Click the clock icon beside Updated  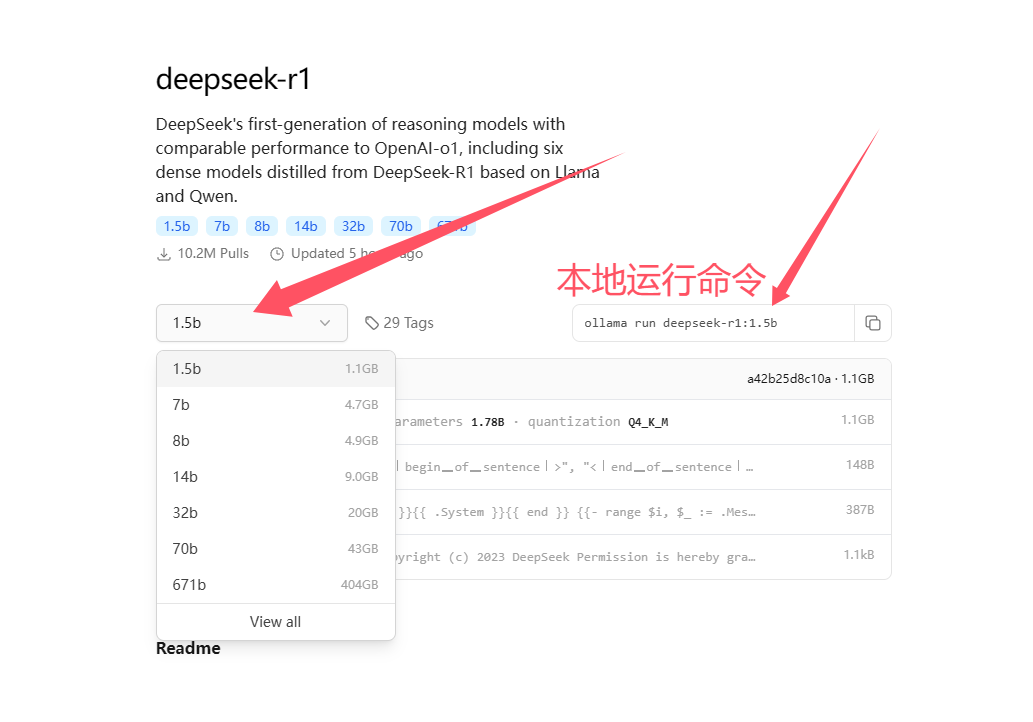click(x=277, y=254)
